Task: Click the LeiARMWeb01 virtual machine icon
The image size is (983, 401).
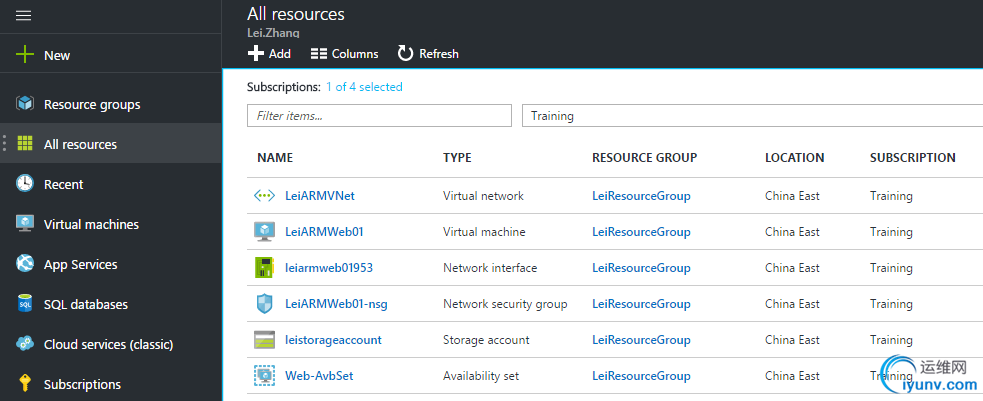Action: click(264, 232)
